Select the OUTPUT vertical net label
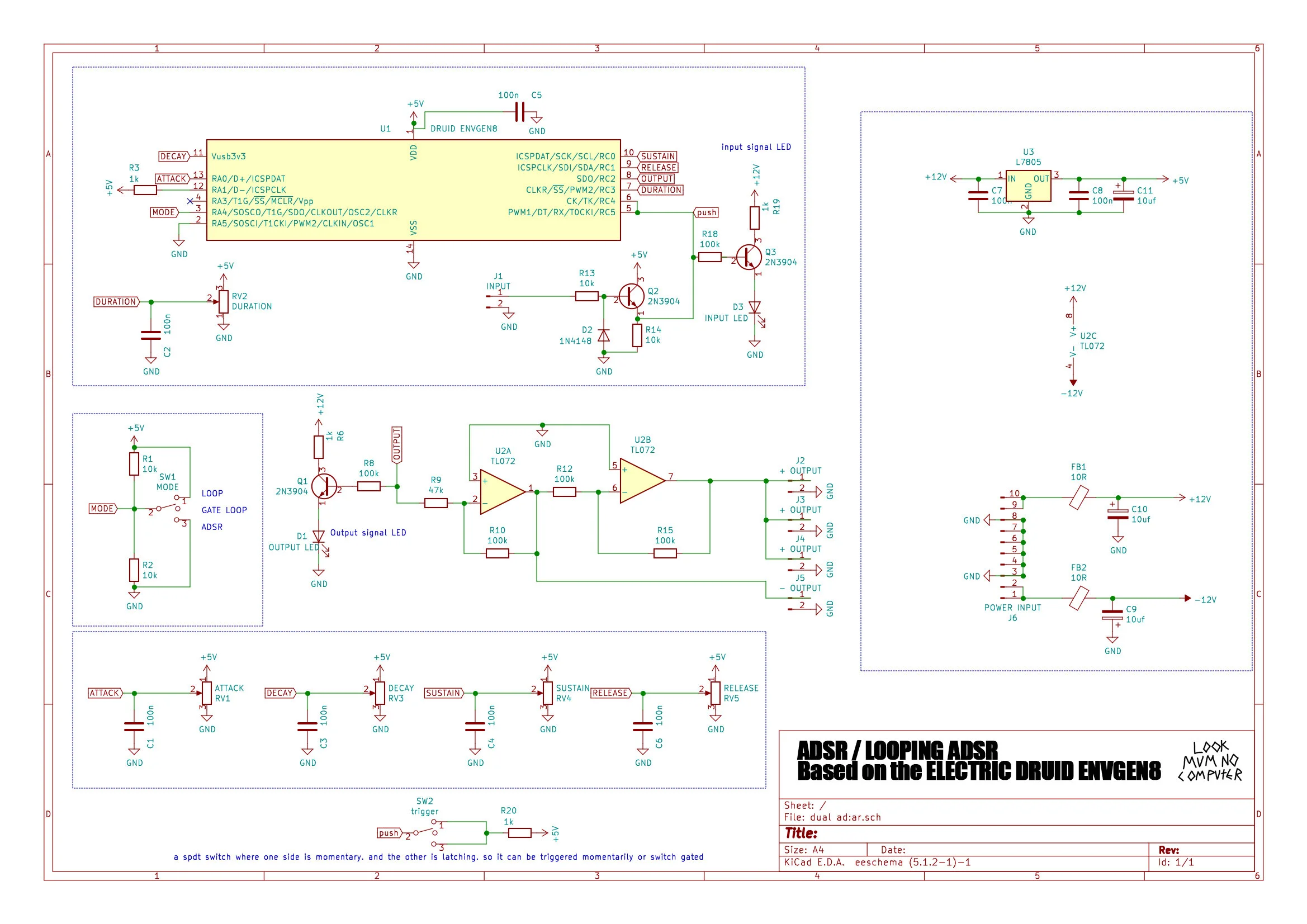The height and width of the screenshot is (924, 1307). pos(397,444)
